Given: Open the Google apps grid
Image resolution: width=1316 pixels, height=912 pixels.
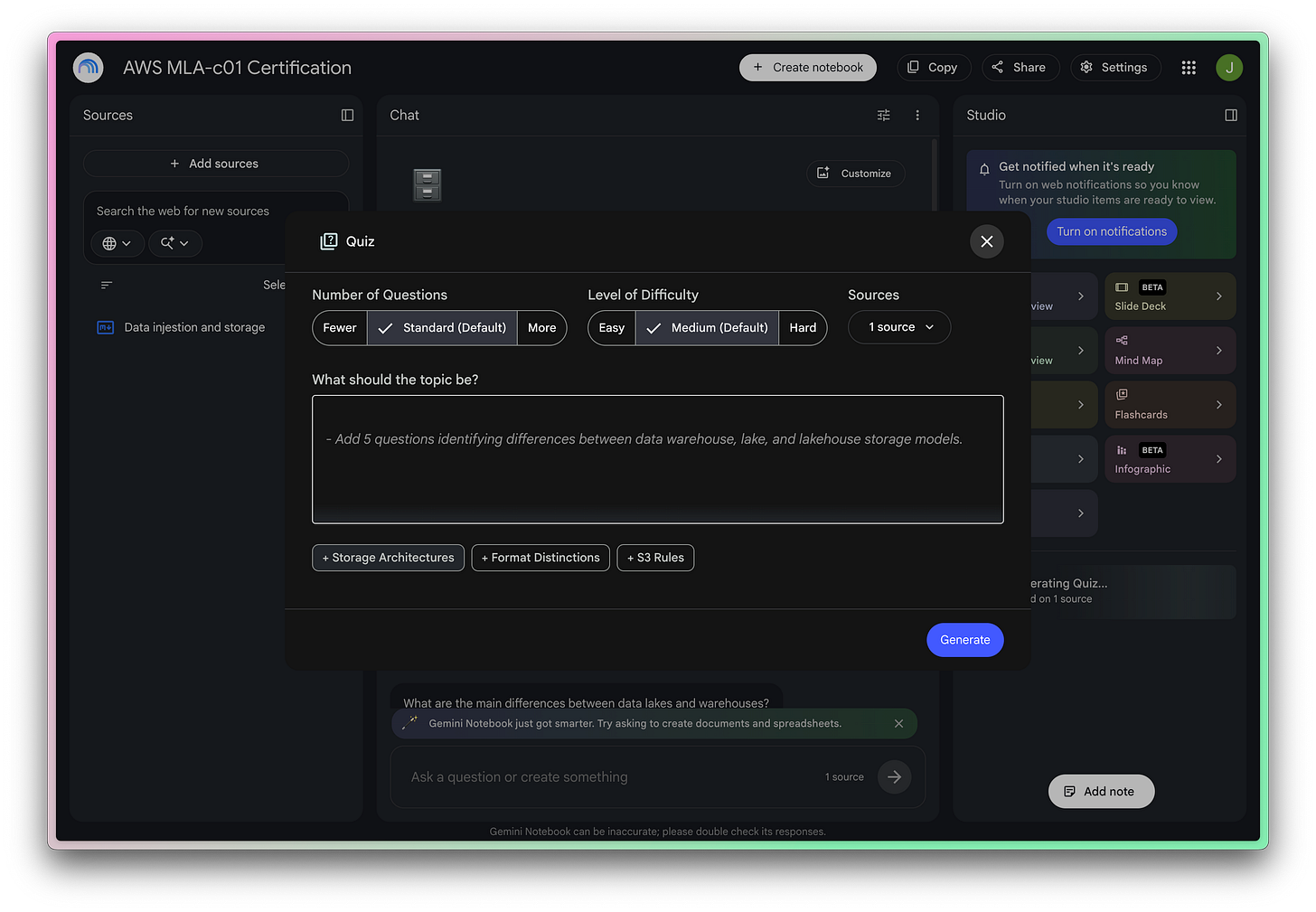Looking at the screenshot, I should pos(1189,68).
